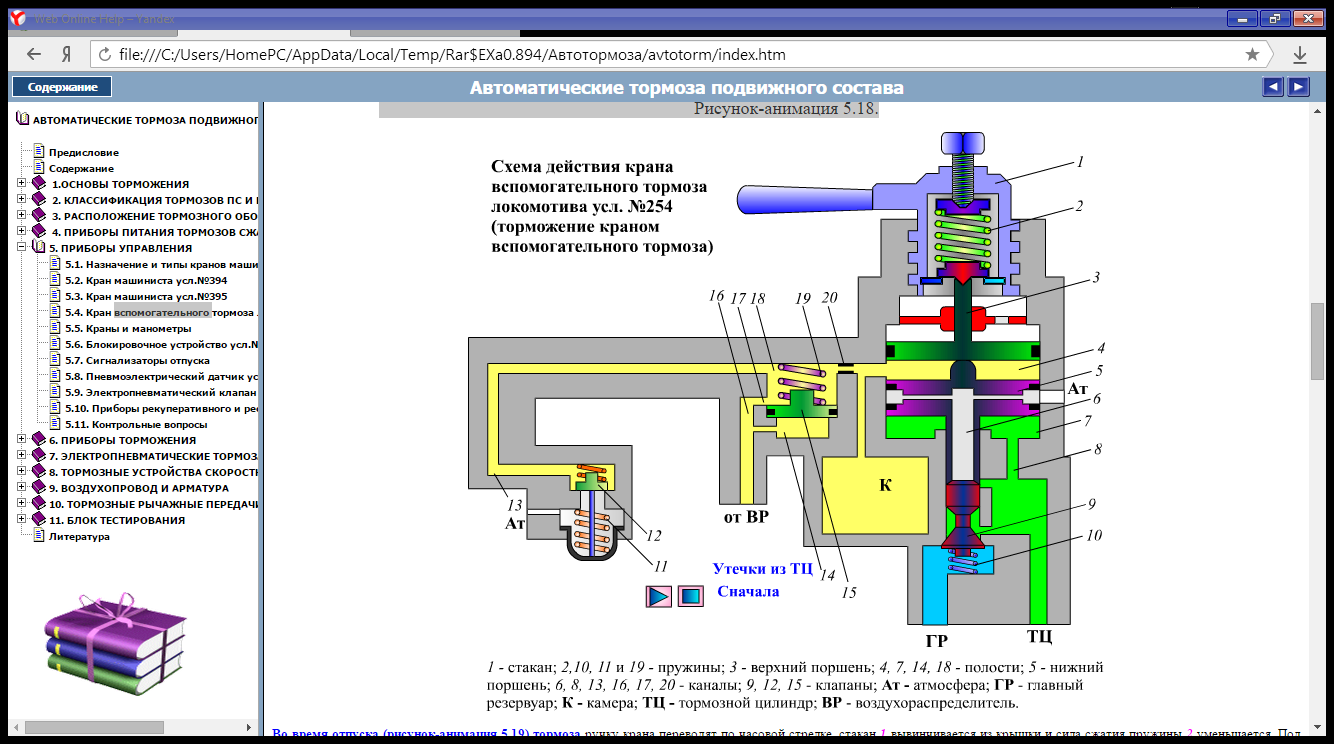Restore the browser window size
The image size is (1334, 744).
[x=1274, y=17]
